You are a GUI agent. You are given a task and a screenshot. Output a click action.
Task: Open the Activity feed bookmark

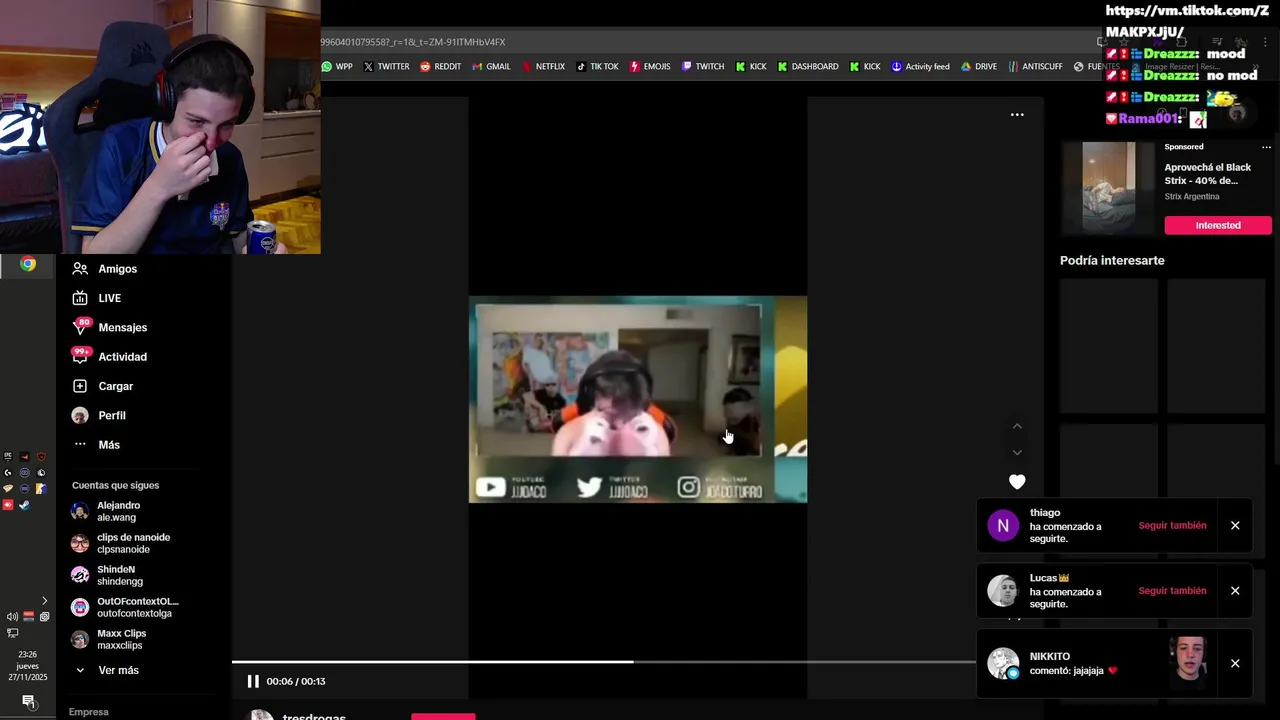click(x=920, y=67)
